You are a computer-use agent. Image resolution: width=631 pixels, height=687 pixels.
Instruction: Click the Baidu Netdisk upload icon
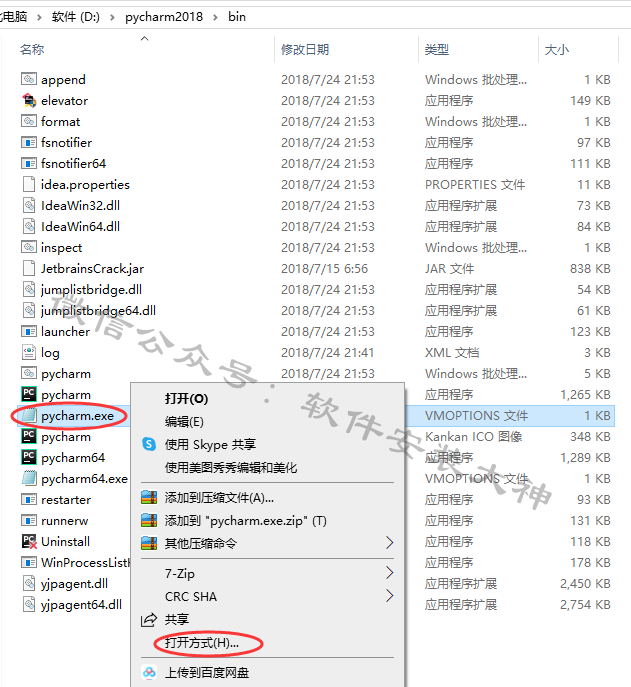point(149,672)
